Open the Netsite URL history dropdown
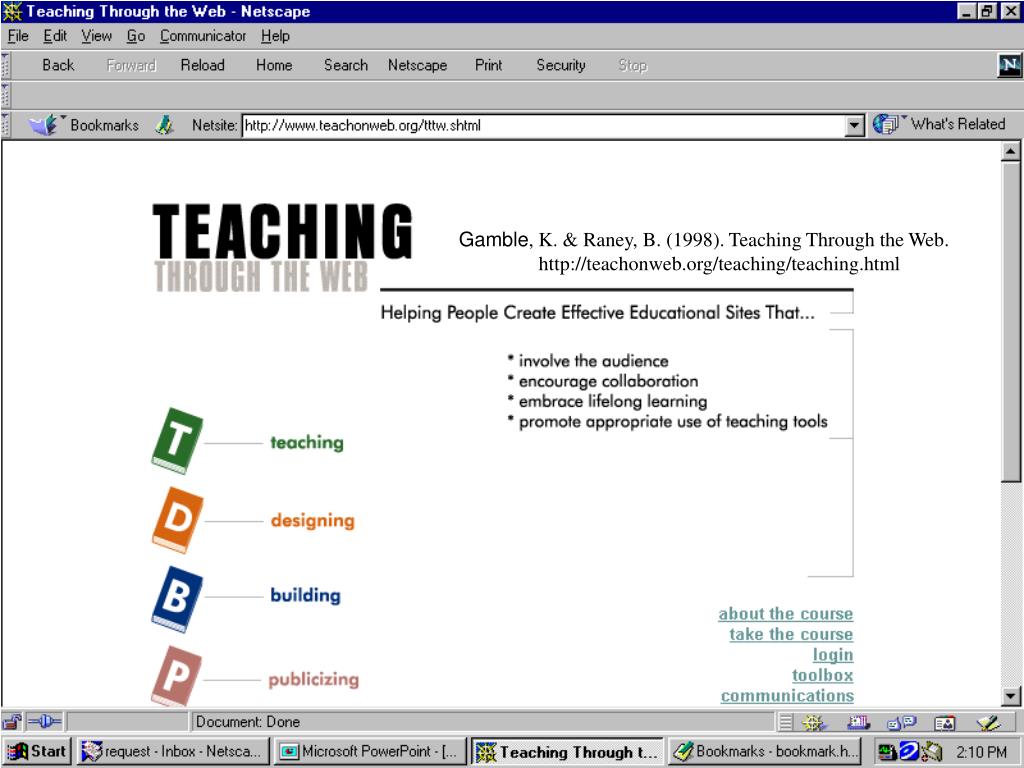Viewport: 1024px width, 768px height. [x=854, y=125]
